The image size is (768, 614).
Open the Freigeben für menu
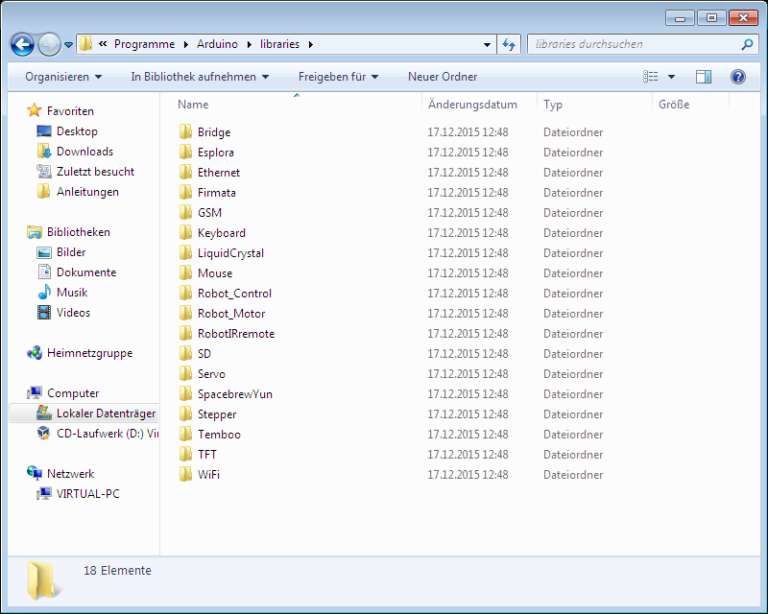point(338,77)
